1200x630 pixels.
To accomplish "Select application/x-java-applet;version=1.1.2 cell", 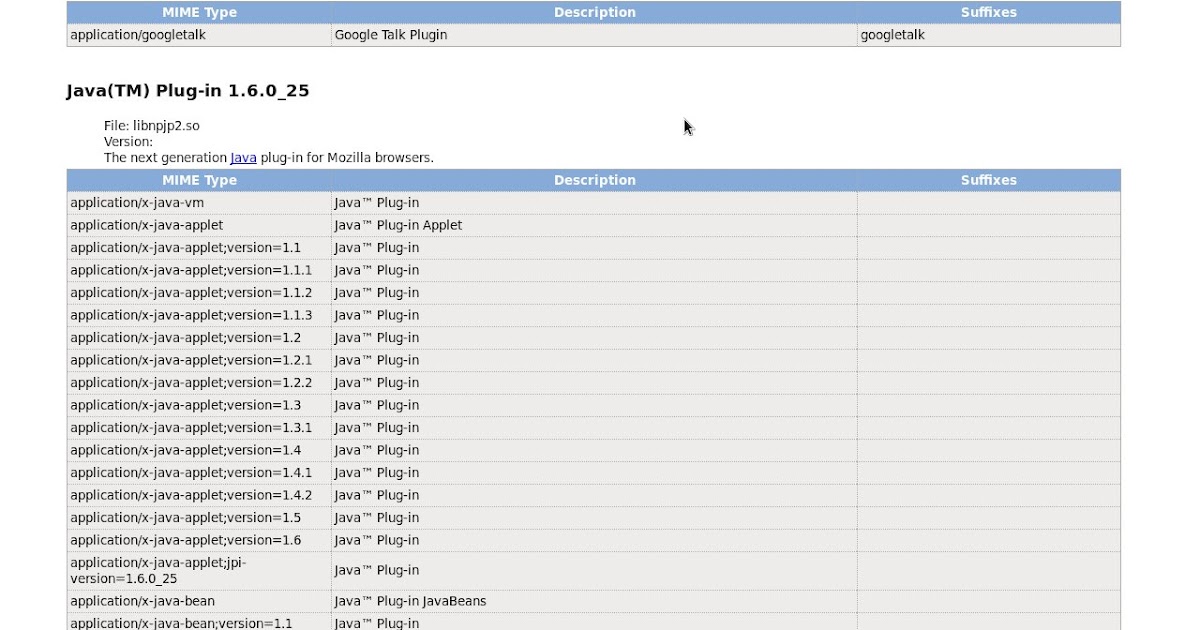I will (199, 293).
